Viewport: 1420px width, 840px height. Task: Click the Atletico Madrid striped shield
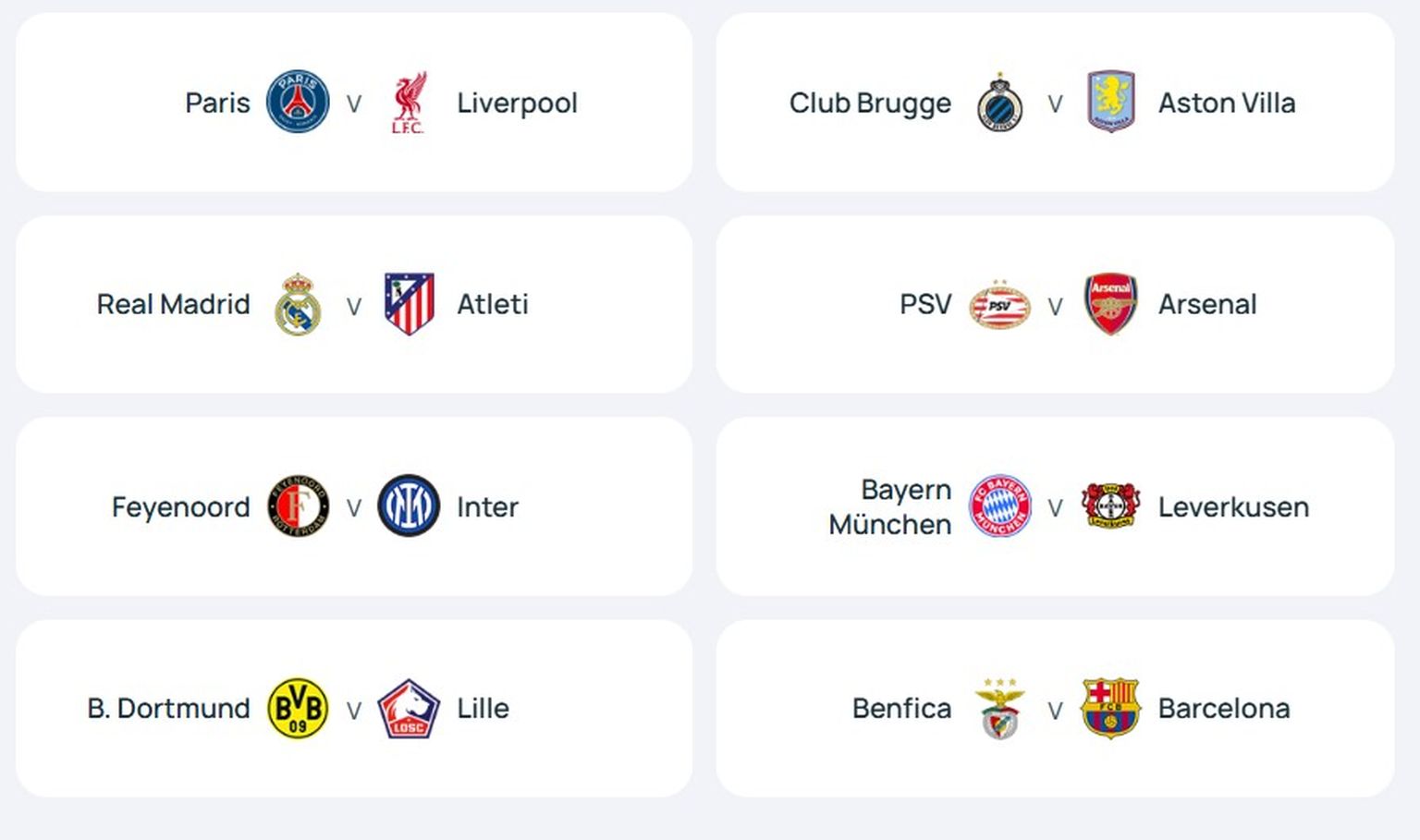click(409, 304)
